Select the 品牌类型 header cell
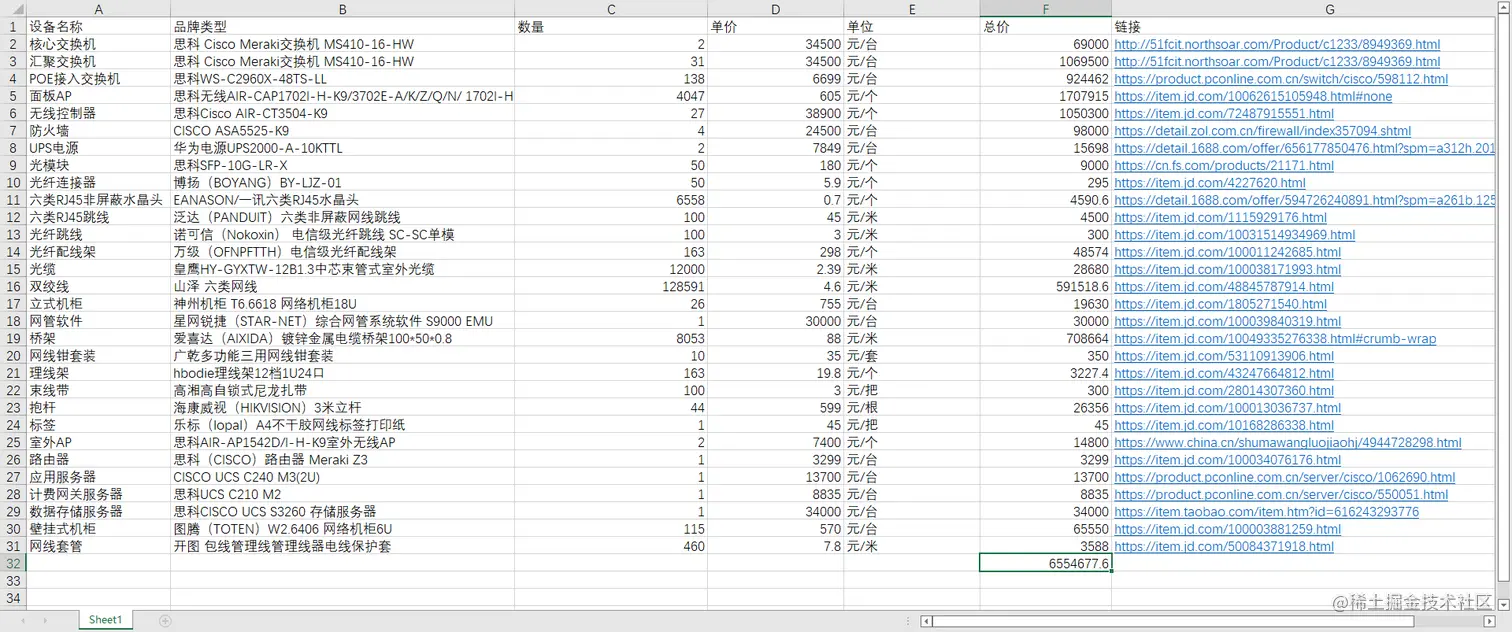1512x632 pixels. [x=342, y=27]
